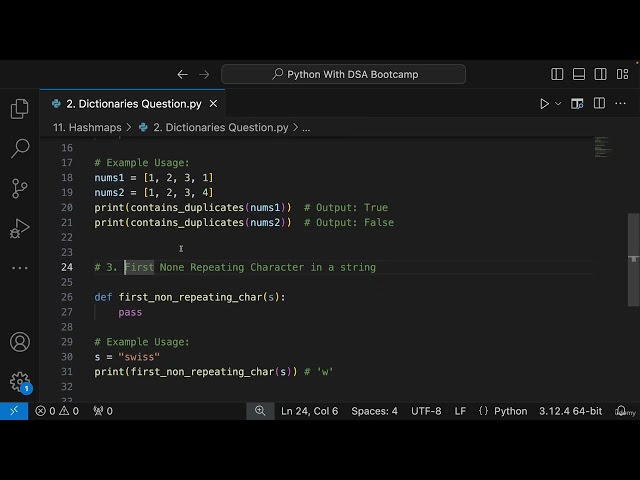The image size is (640, 480).
Task: Toggle the Secondary Side Bar layout button
Action: tap(600, 74)
